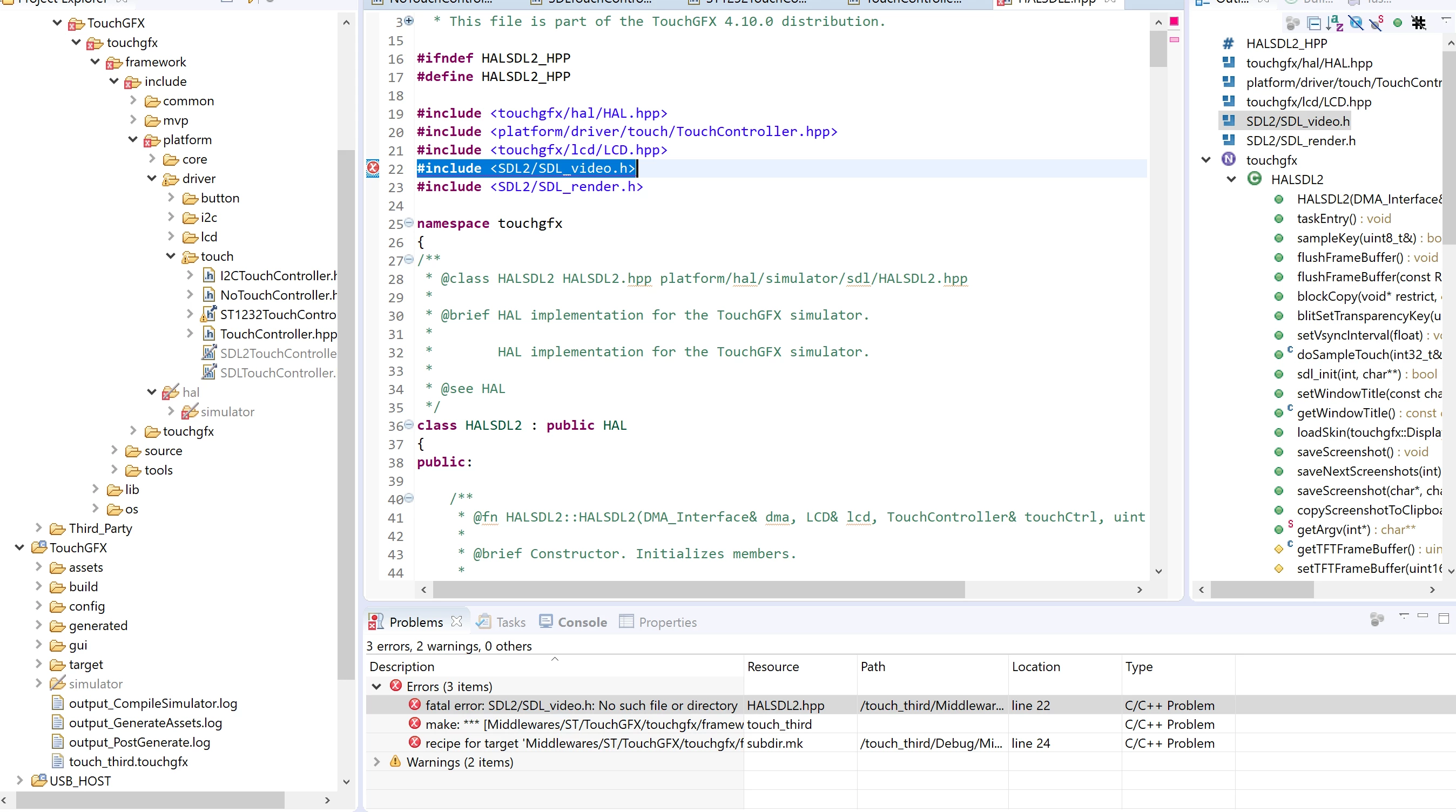Click the HALSDL2 class icon in Outline
This screenshot has width=1456, height=812.
(x=1254, y=179)
